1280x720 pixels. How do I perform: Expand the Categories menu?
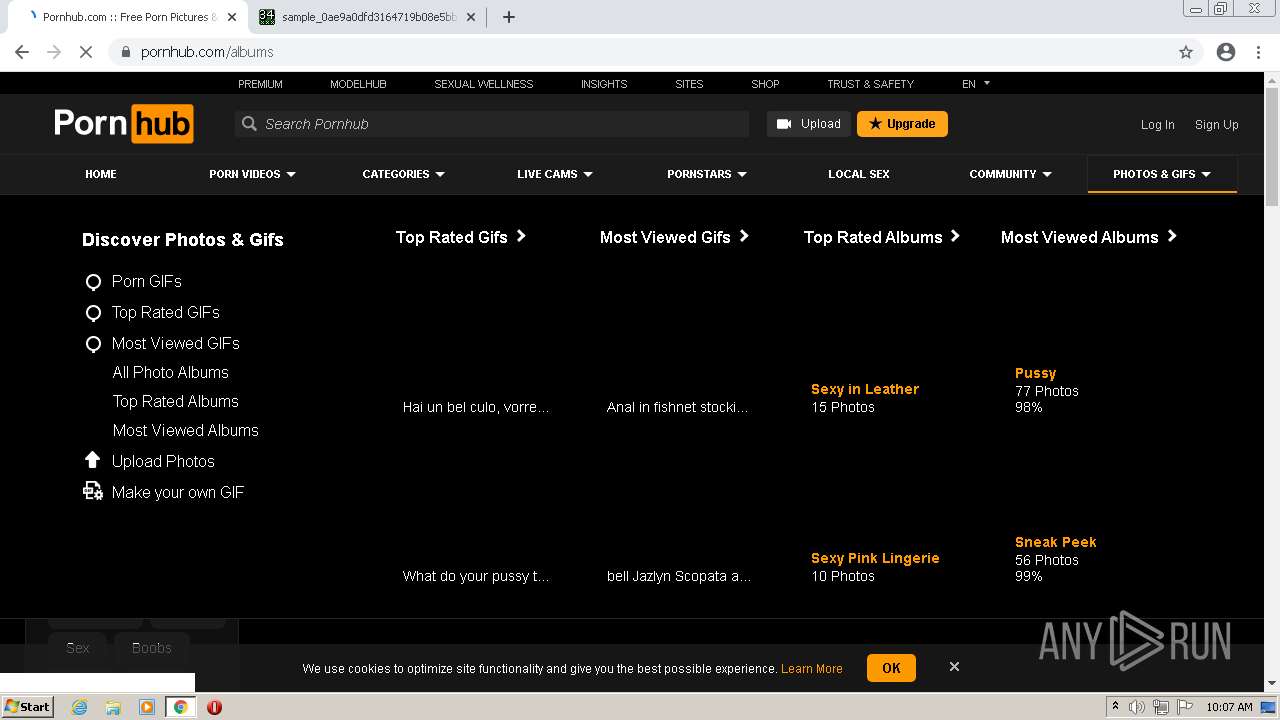(403, 174)
